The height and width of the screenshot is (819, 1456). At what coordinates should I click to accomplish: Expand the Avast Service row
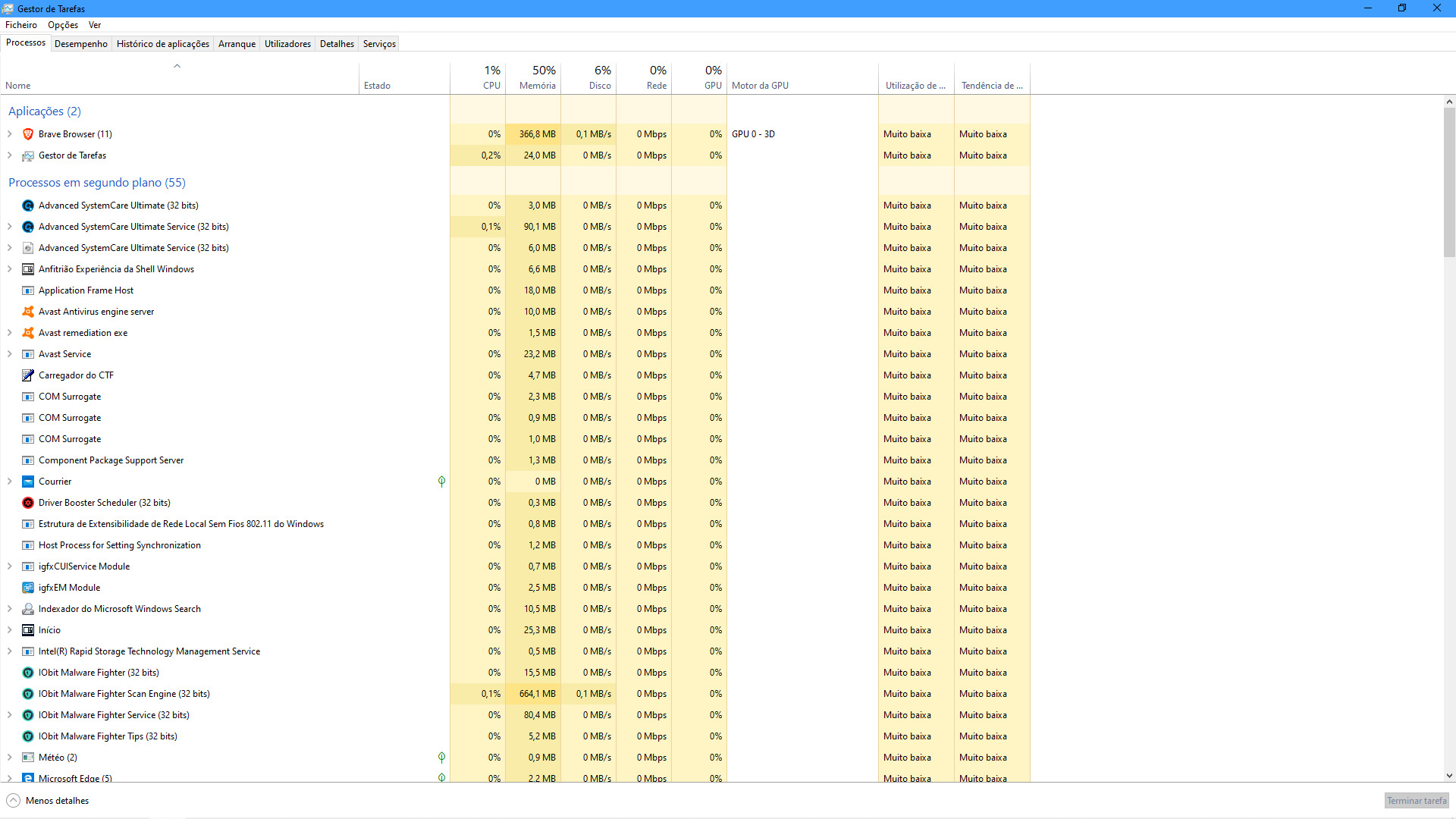point(10,354)
